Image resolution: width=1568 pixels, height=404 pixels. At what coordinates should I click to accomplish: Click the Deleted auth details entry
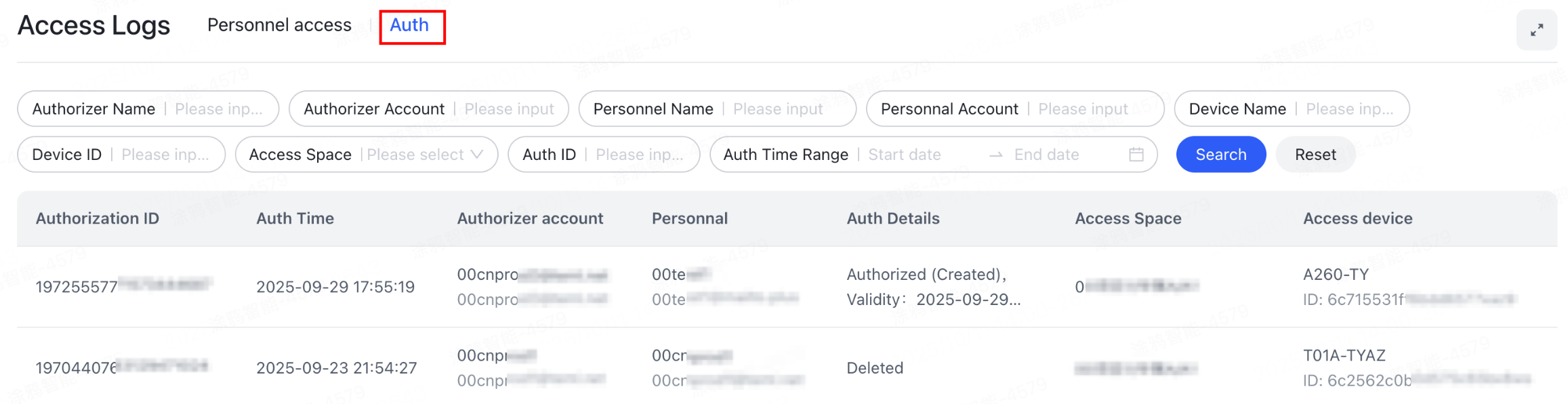875,368
